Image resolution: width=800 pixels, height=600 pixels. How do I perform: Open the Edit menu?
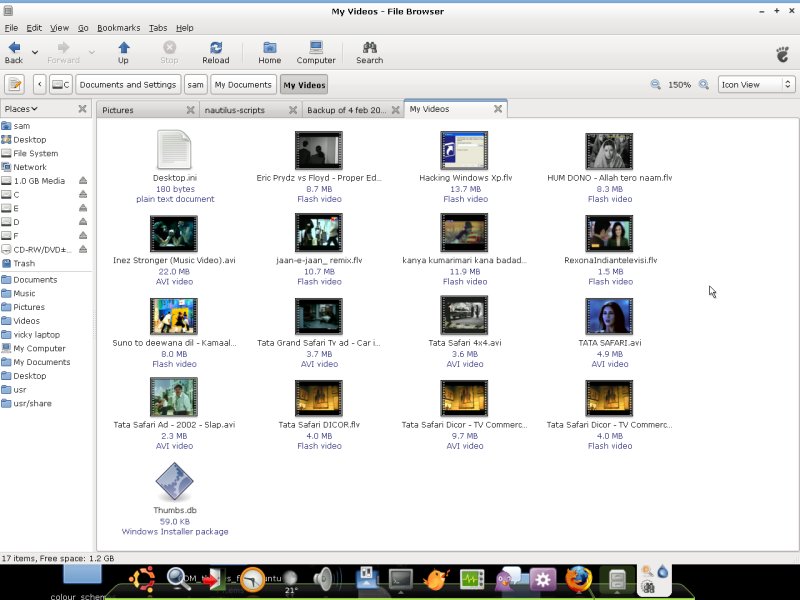(34, 28)
